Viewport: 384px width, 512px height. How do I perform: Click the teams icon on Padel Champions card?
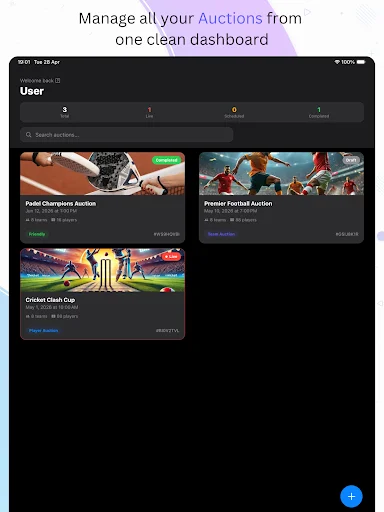[x=28, y=220]
